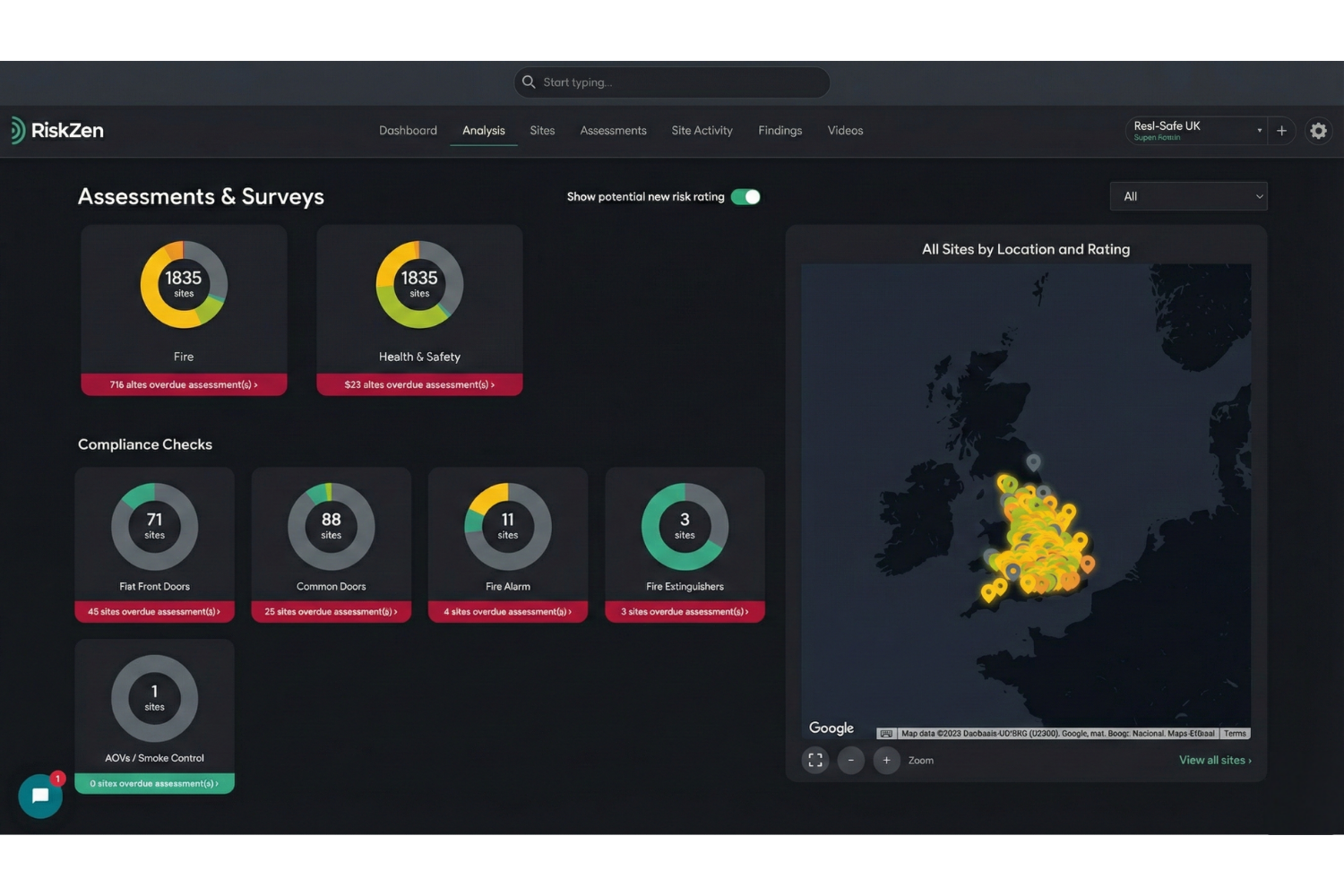Click the Flat Front Doors donut chart

pos(154,527)
